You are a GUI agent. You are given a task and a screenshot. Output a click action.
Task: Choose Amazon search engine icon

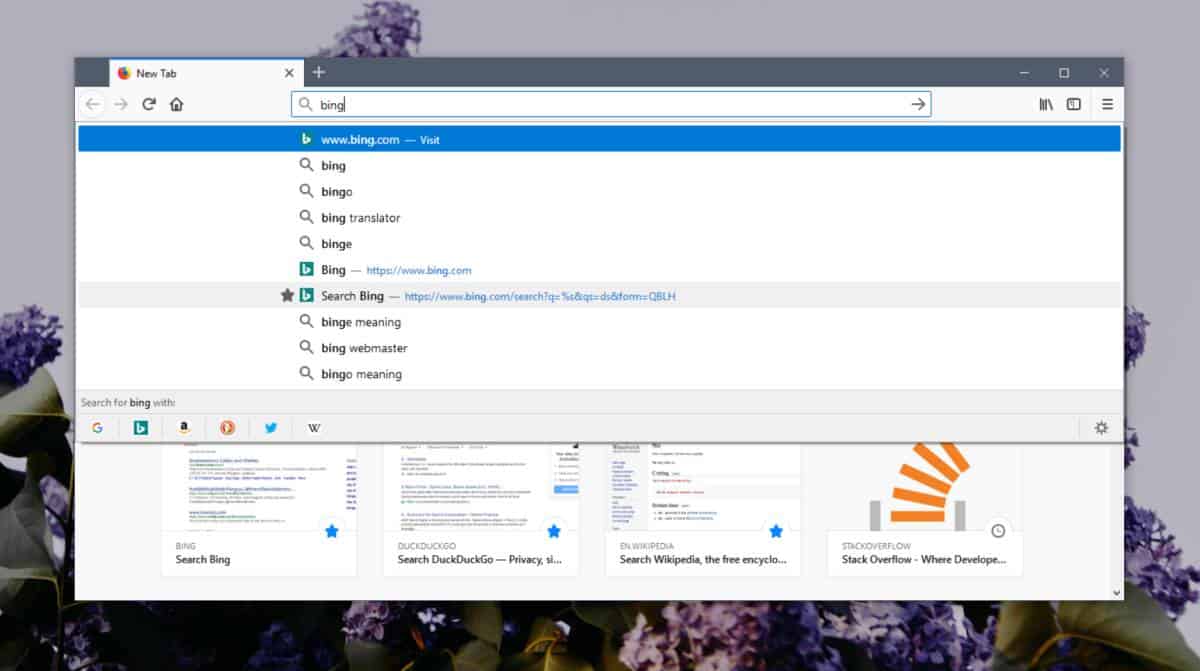click(184, 428)
